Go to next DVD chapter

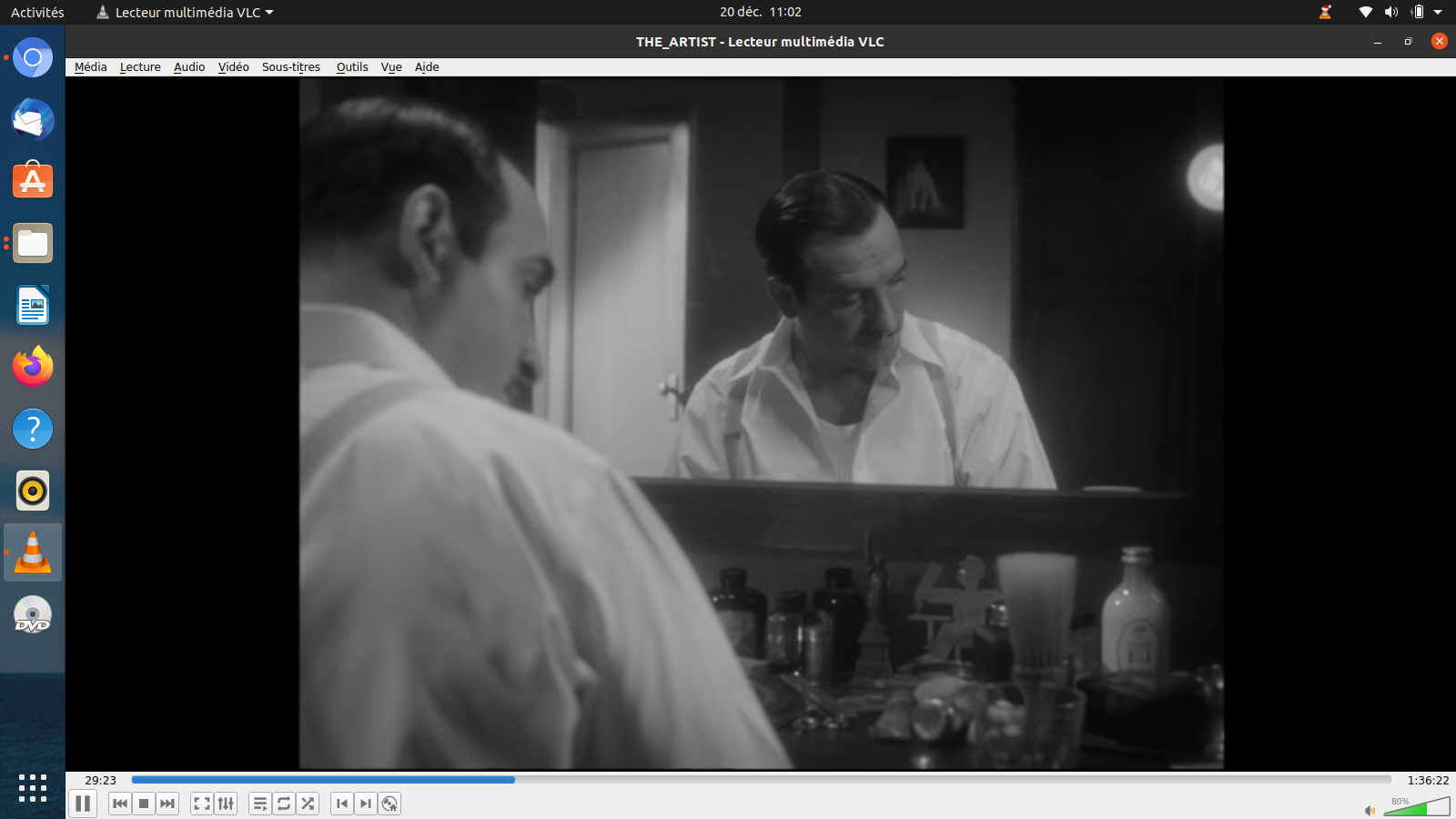pos(366,804)
